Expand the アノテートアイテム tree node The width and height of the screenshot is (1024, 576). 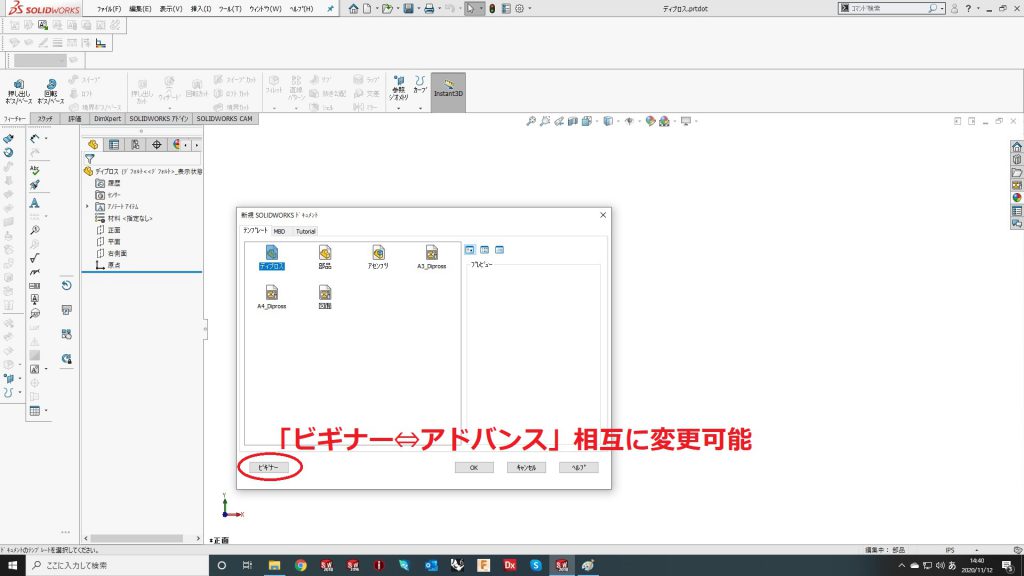(88, 206)
